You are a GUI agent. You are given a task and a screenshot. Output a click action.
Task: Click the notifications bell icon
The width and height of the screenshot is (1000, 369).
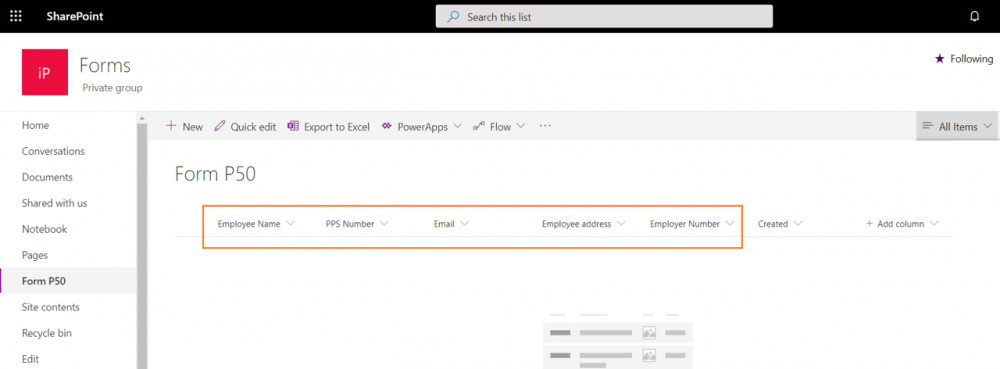coord(974,17)
